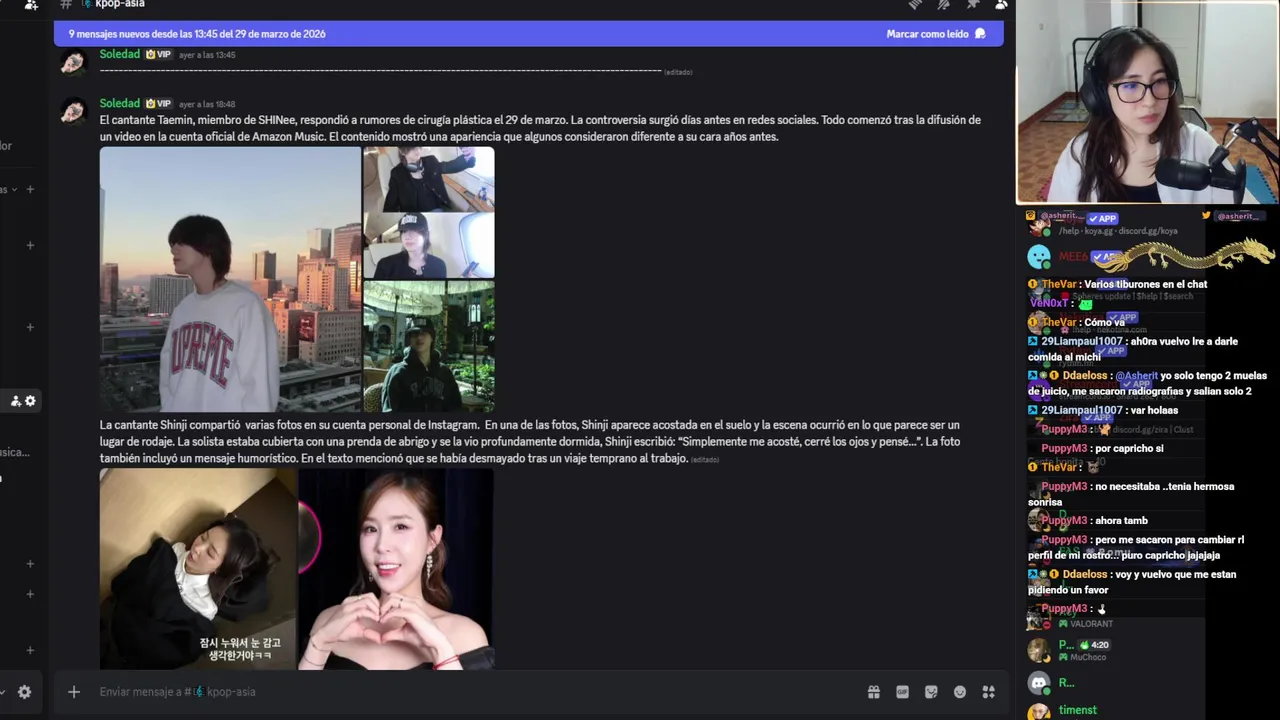
Task: Click the topmost plus icon in the channel sidebar
Action: [x=30, y=189]
